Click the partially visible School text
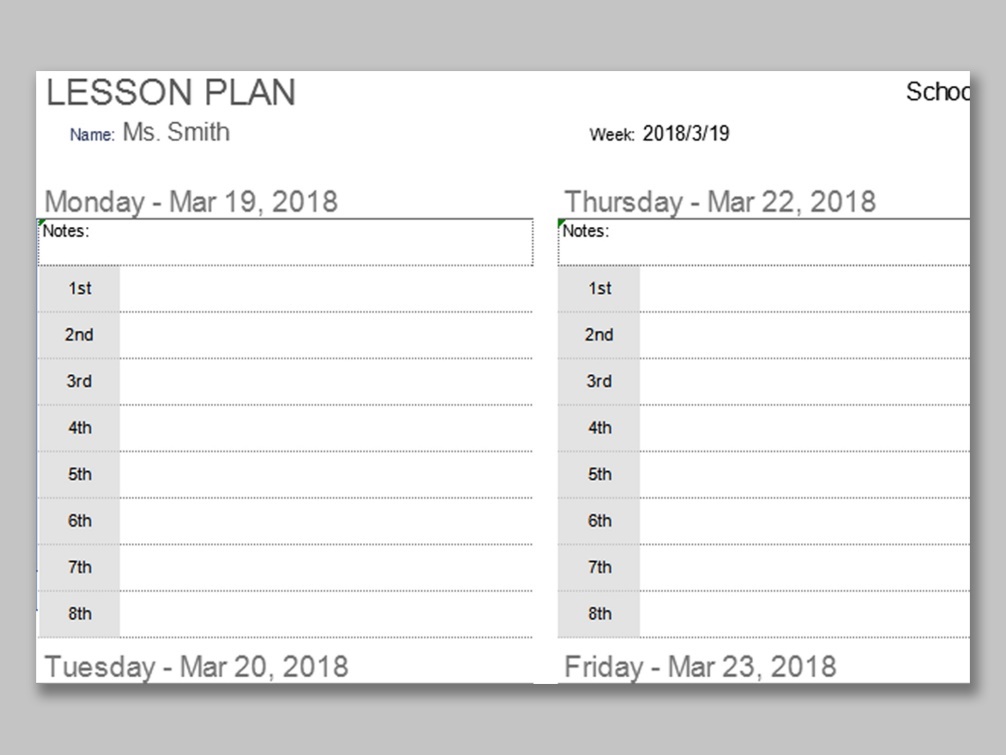 point(937,92)
